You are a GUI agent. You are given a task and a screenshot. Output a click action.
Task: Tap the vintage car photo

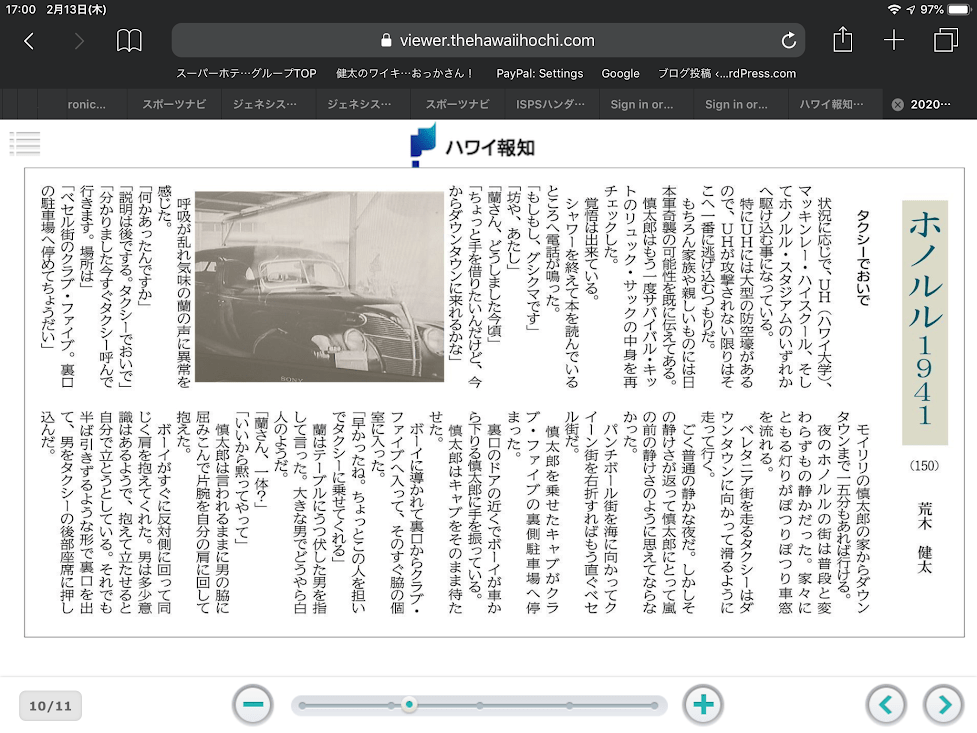319,287
